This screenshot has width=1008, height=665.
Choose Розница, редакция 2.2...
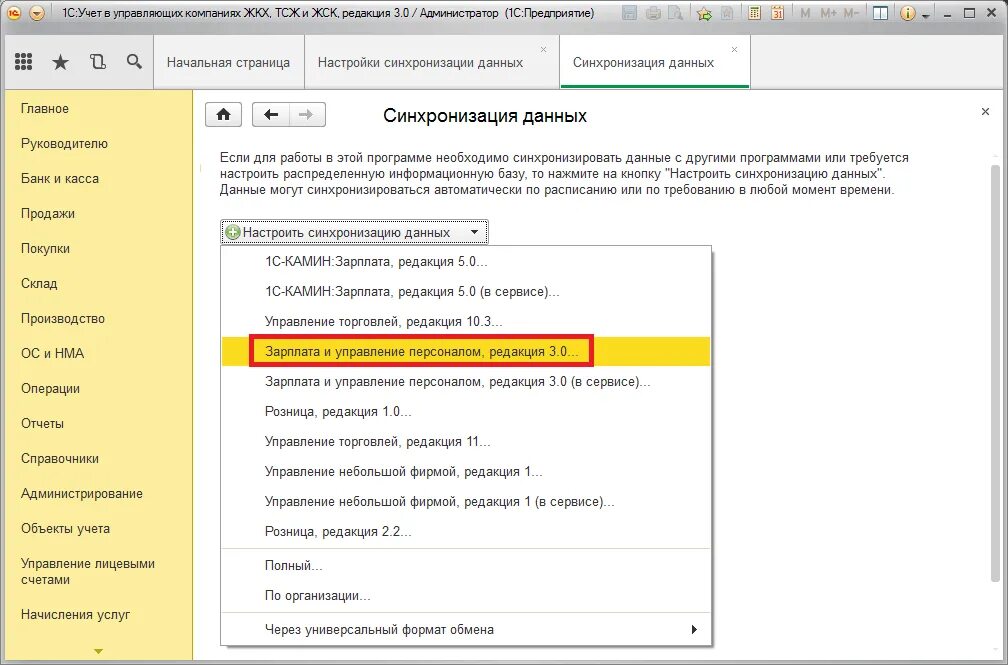pos(466,532)
